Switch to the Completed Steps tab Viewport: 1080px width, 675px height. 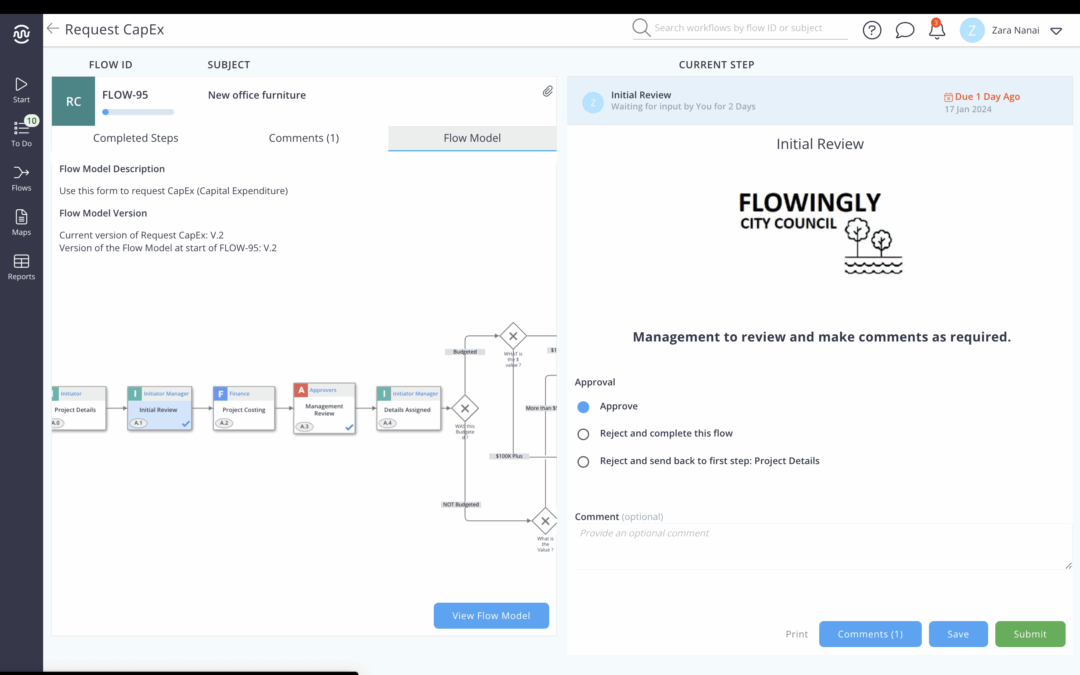tap(136, 138)
